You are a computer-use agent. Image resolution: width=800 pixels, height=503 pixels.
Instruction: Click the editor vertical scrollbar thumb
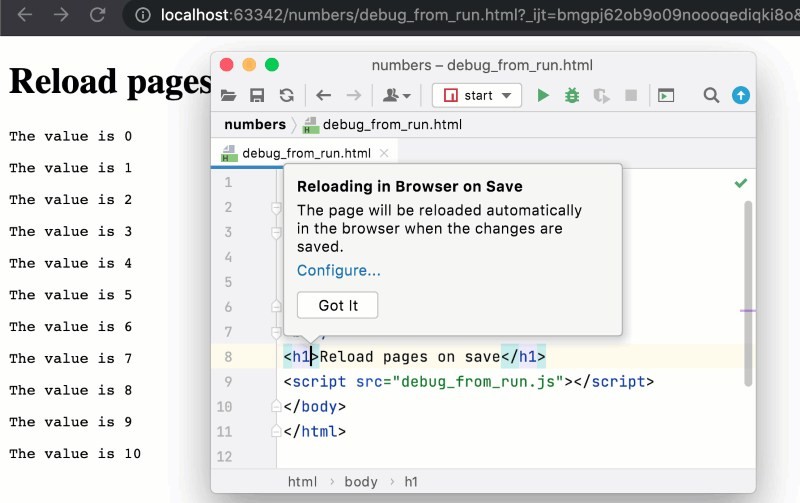point(748,293)
